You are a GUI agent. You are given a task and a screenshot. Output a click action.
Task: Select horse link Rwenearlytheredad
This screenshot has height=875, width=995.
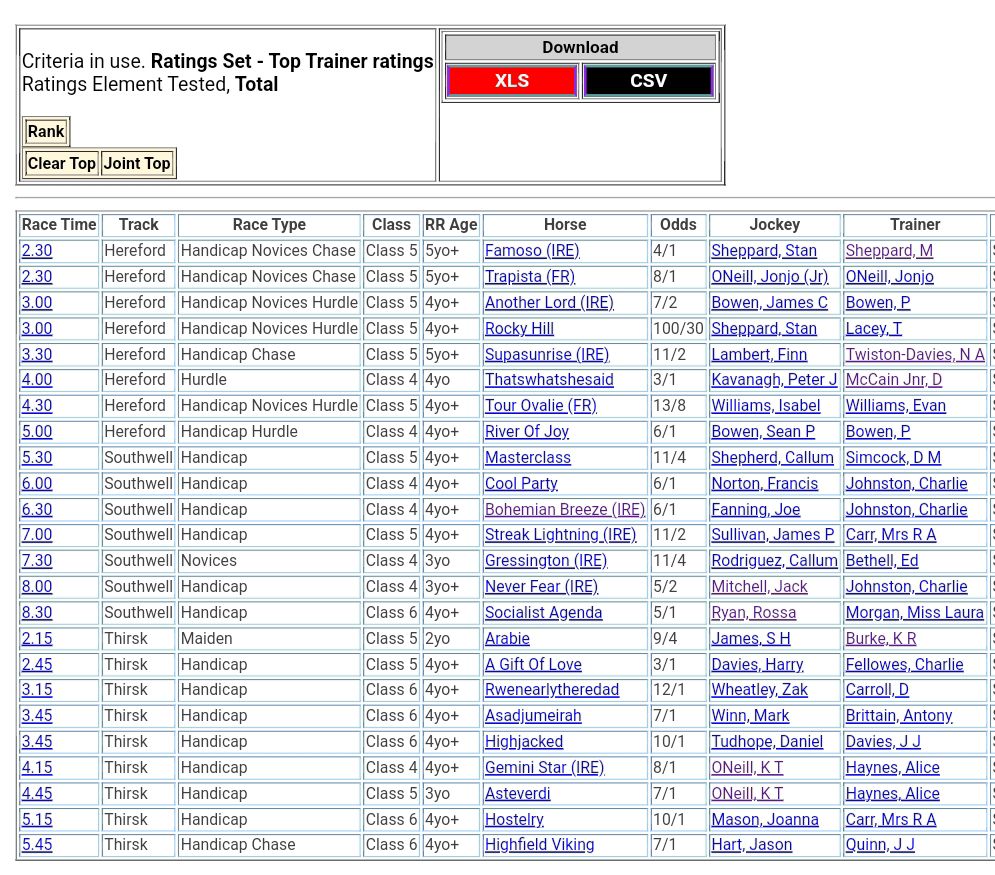coord(552,690)
